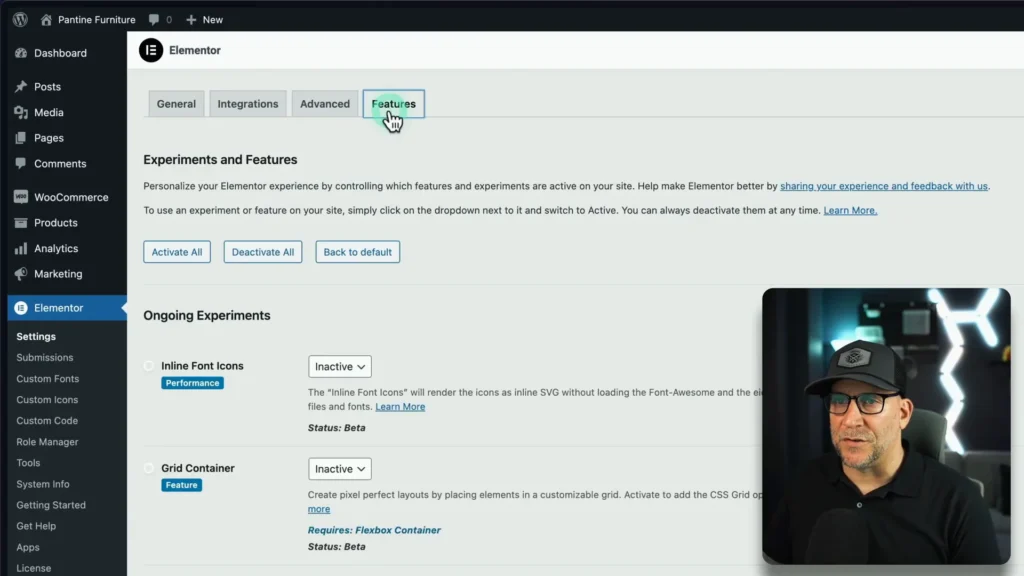The height and width of the screenshot is (576, 1024).
Task: Click the WooCommerce icon in sidebar
Action: tap(21, 197)
